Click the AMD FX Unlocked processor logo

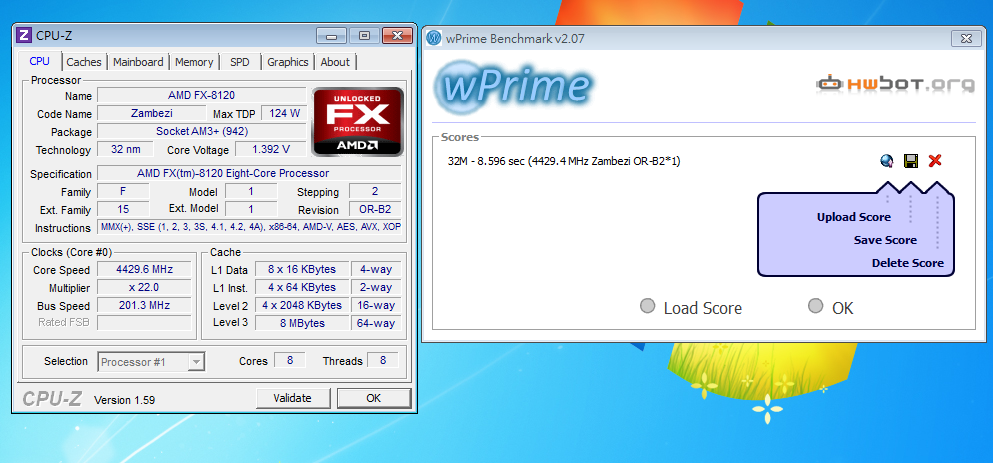pos(358,122)
